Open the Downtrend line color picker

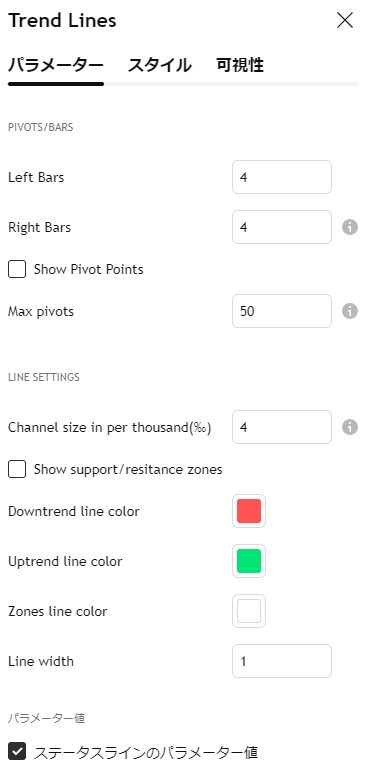(x=249, y=511)
